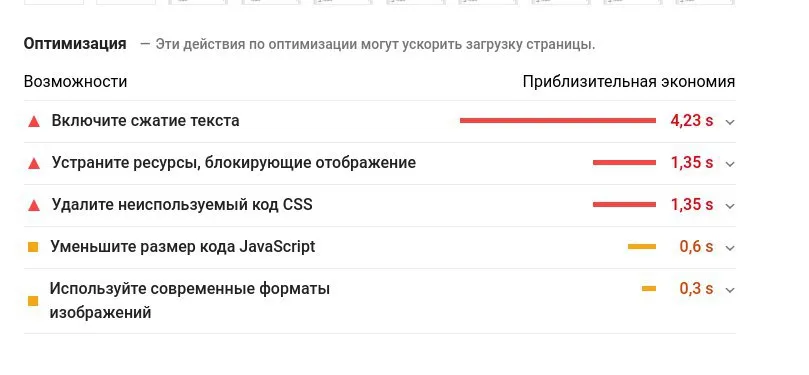Screen dimensions: 809x375
Task: Click the orange 0,6 s savings bar
Action: (642, 247)
